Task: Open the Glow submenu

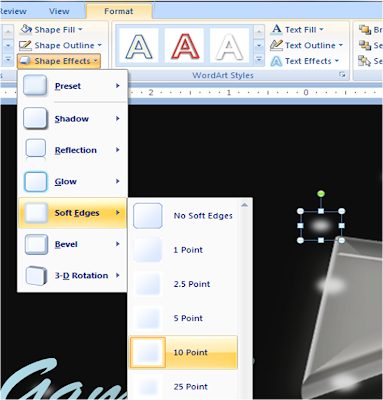Action: click(x=73, y=181)
